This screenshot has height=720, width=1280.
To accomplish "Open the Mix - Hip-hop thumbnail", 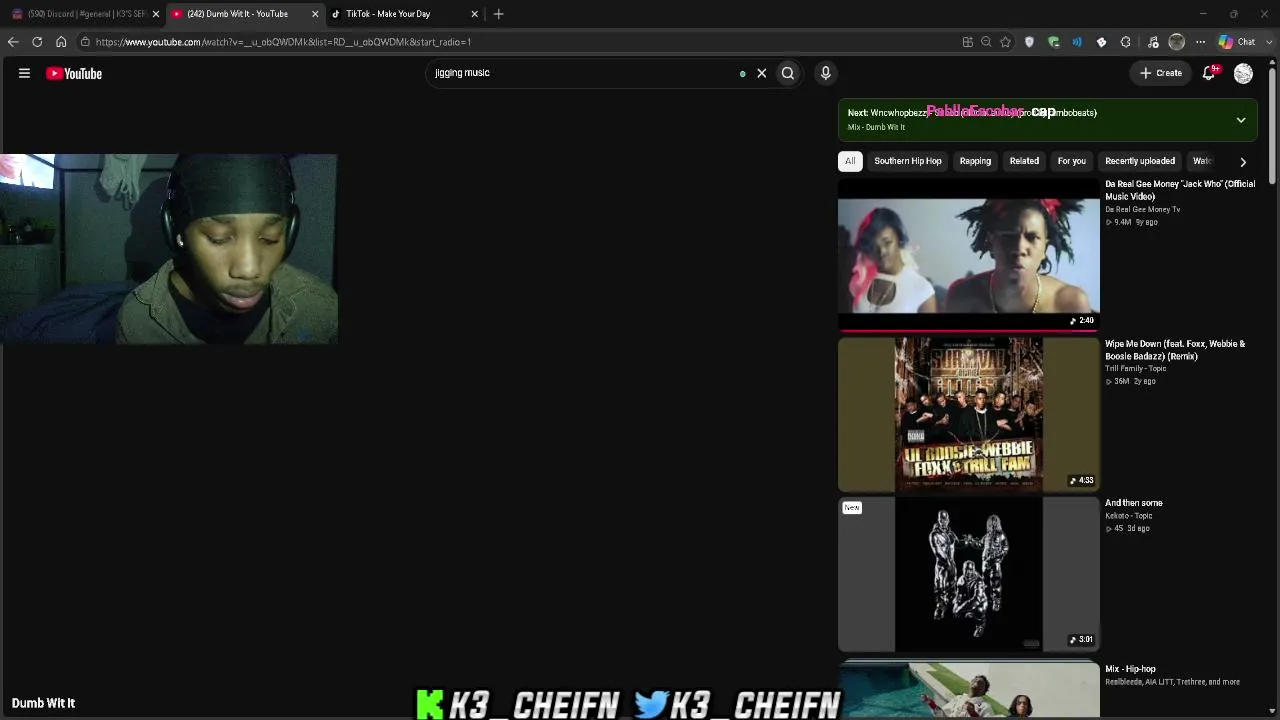I will click(x=968, y=688).
